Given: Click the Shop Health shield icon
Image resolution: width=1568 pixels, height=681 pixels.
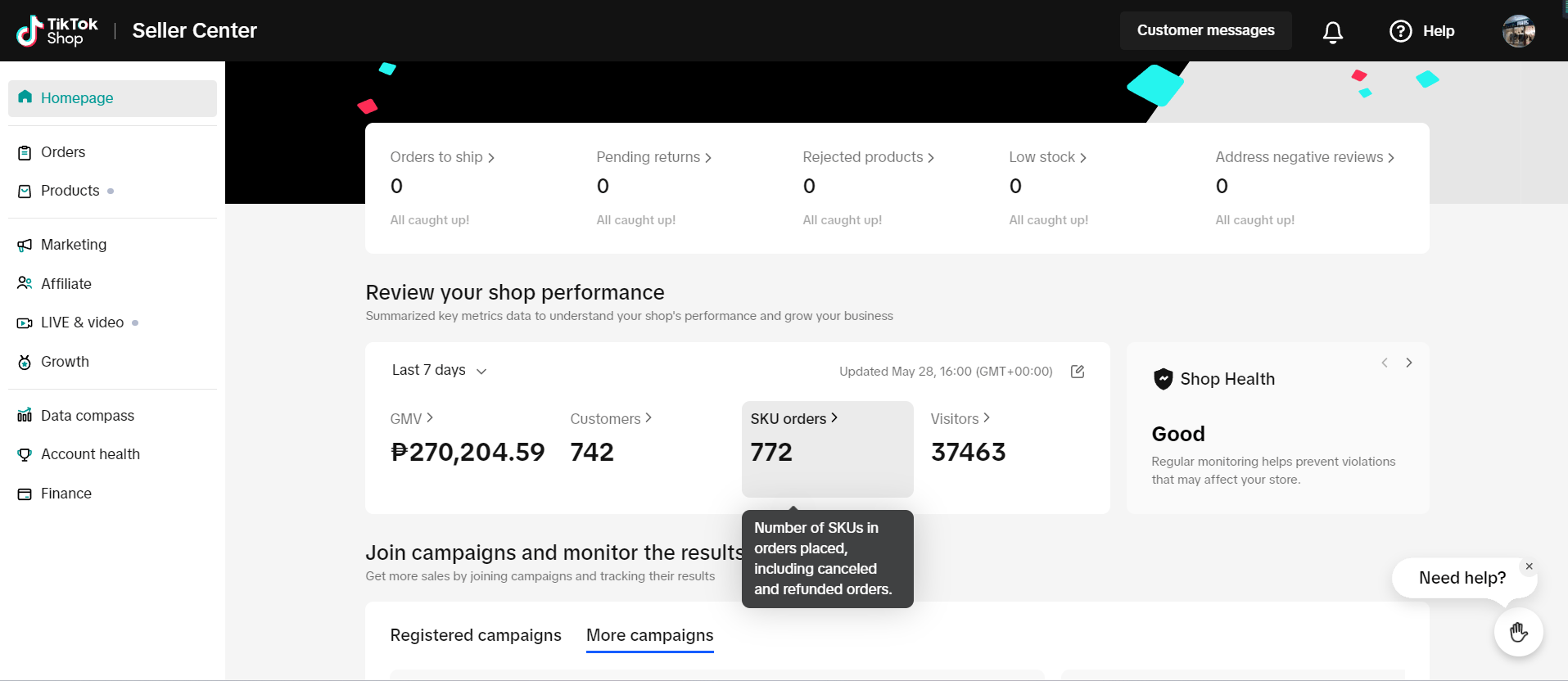Looking at the screenshot, I should point(1163,379).
